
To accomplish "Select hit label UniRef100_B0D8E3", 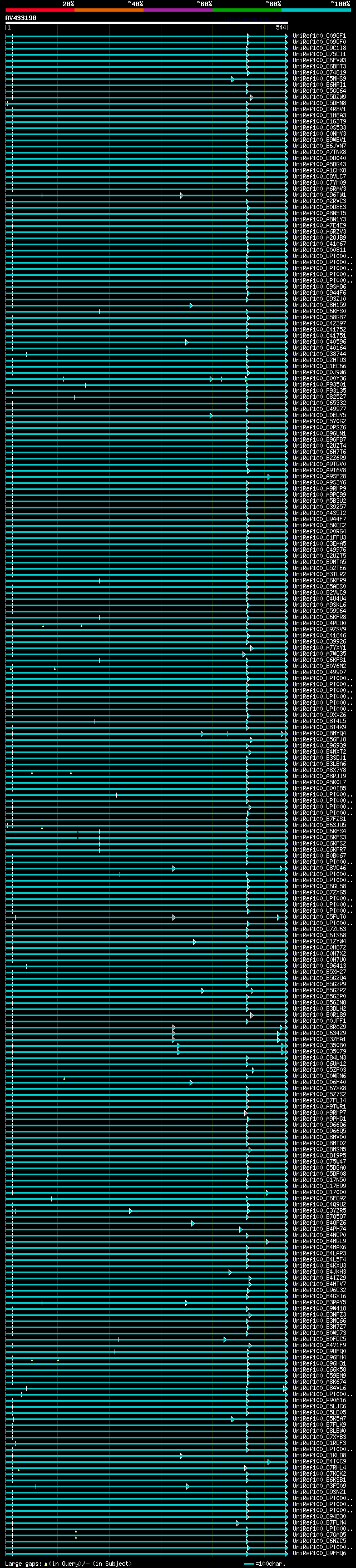I will pyautogui.click(x=319, y=207).
